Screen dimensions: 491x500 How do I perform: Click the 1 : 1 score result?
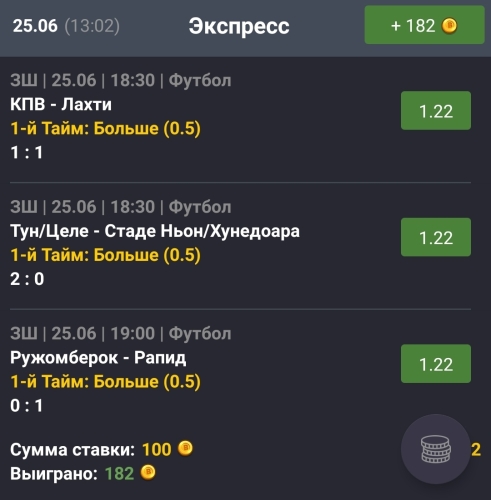tap(27, 153)
